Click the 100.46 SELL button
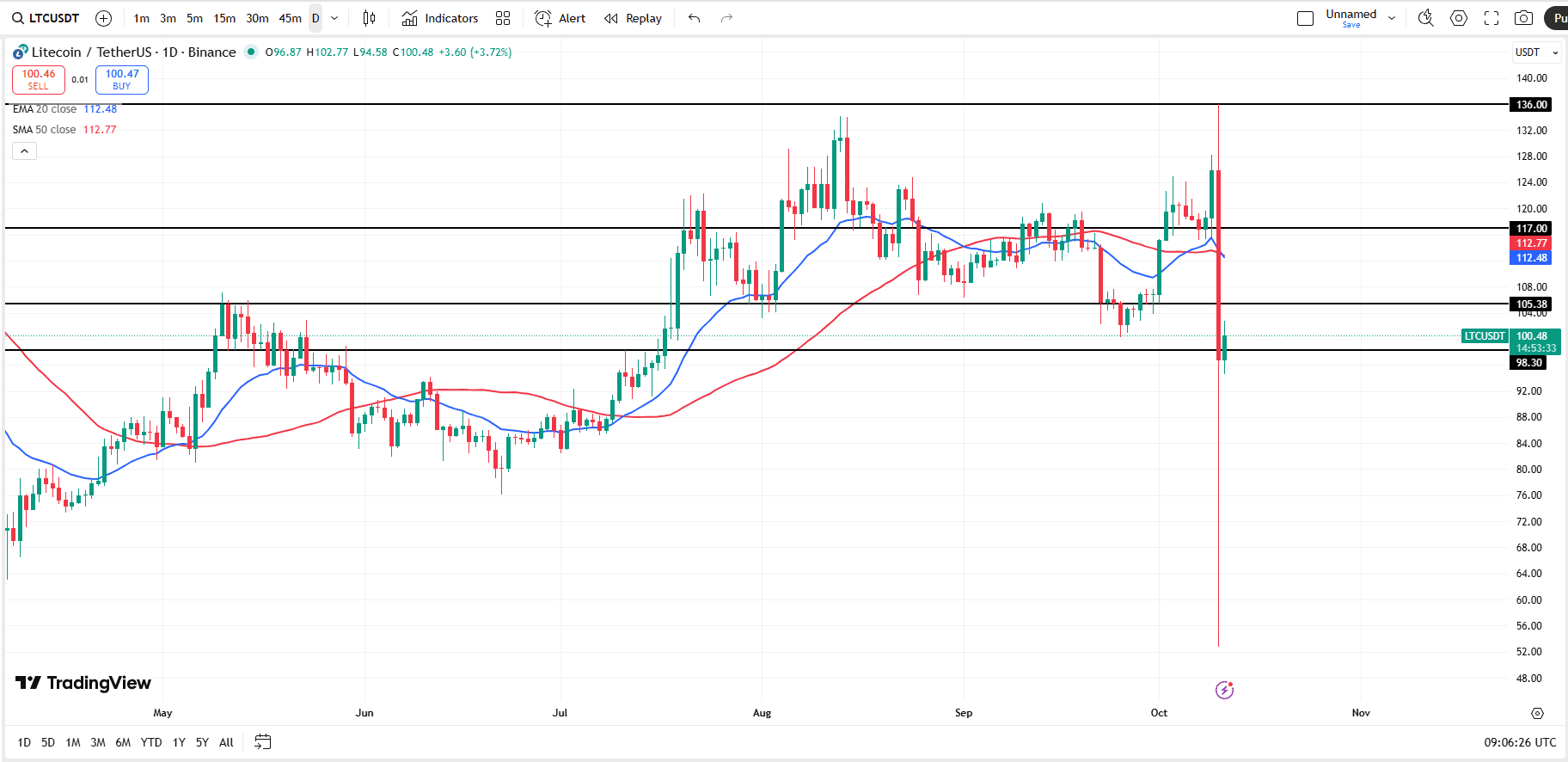This screenshot has height=762, width=1568. [x=39, y=79]
